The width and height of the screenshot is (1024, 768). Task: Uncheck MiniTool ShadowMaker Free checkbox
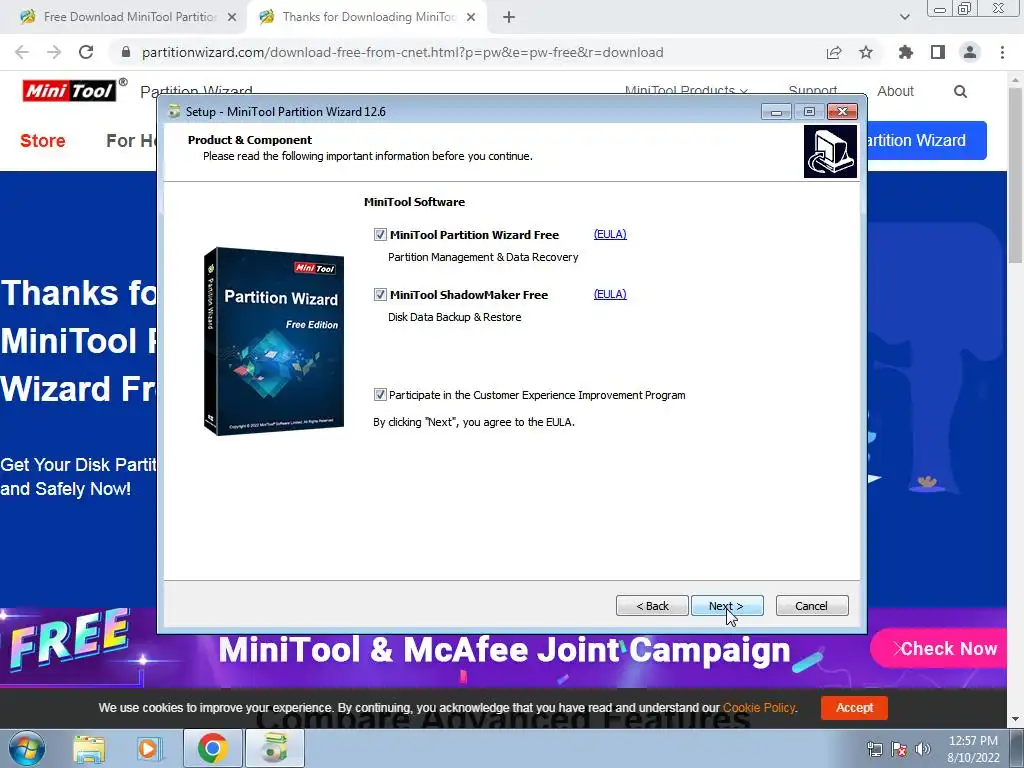click(380, 295)
